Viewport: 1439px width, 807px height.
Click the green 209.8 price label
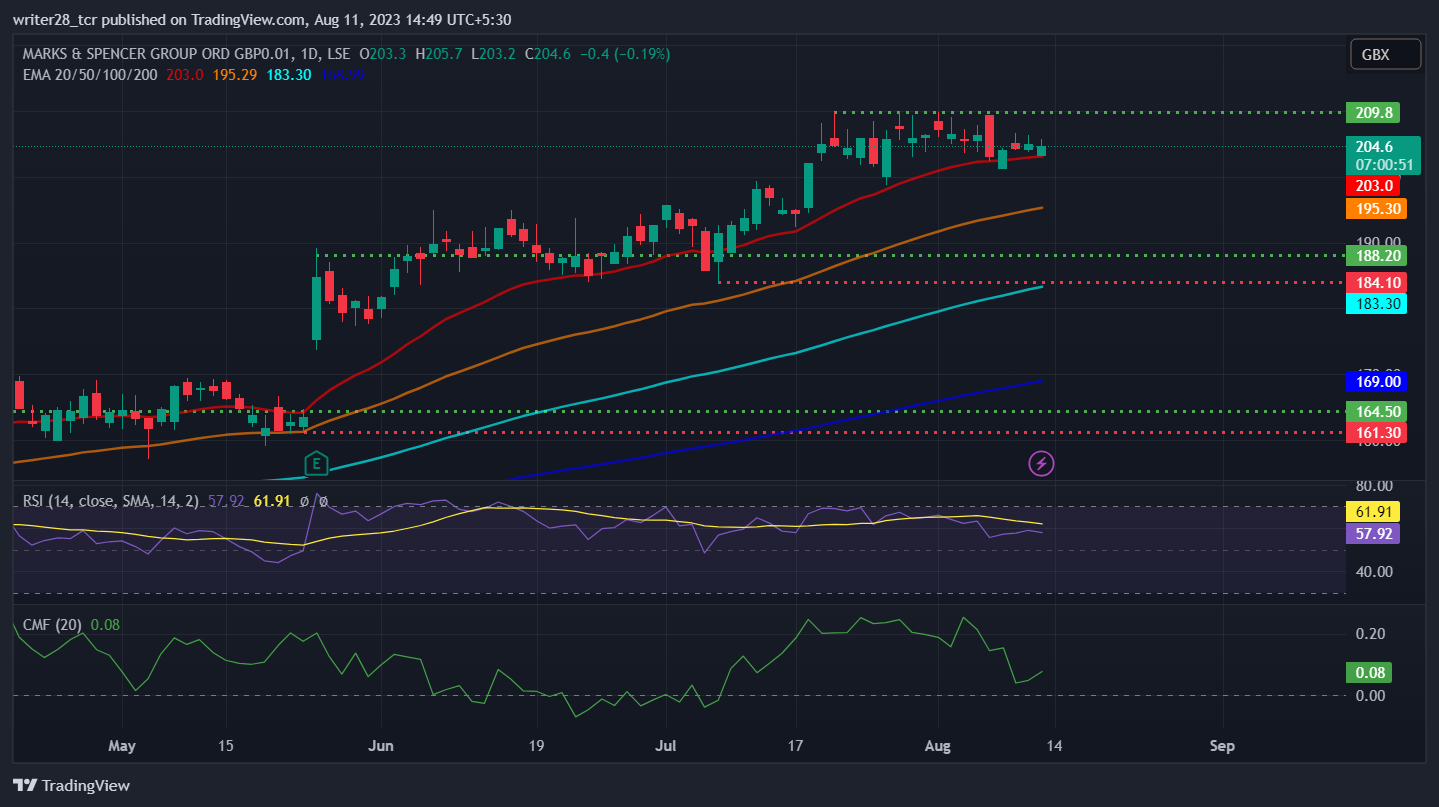(x=1372, y=113)
